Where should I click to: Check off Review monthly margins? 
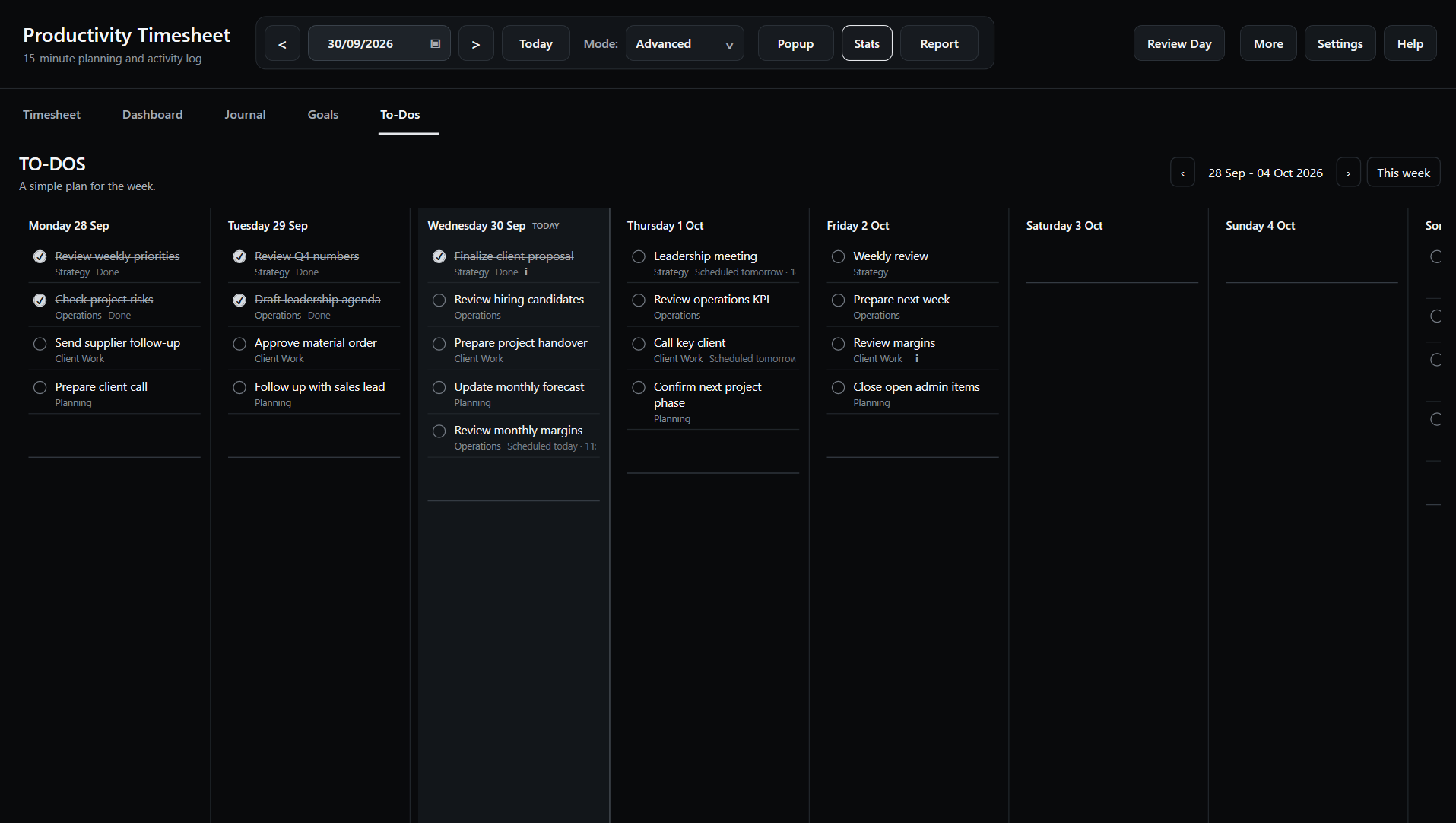pyautogui.click(x=439, y=431)
